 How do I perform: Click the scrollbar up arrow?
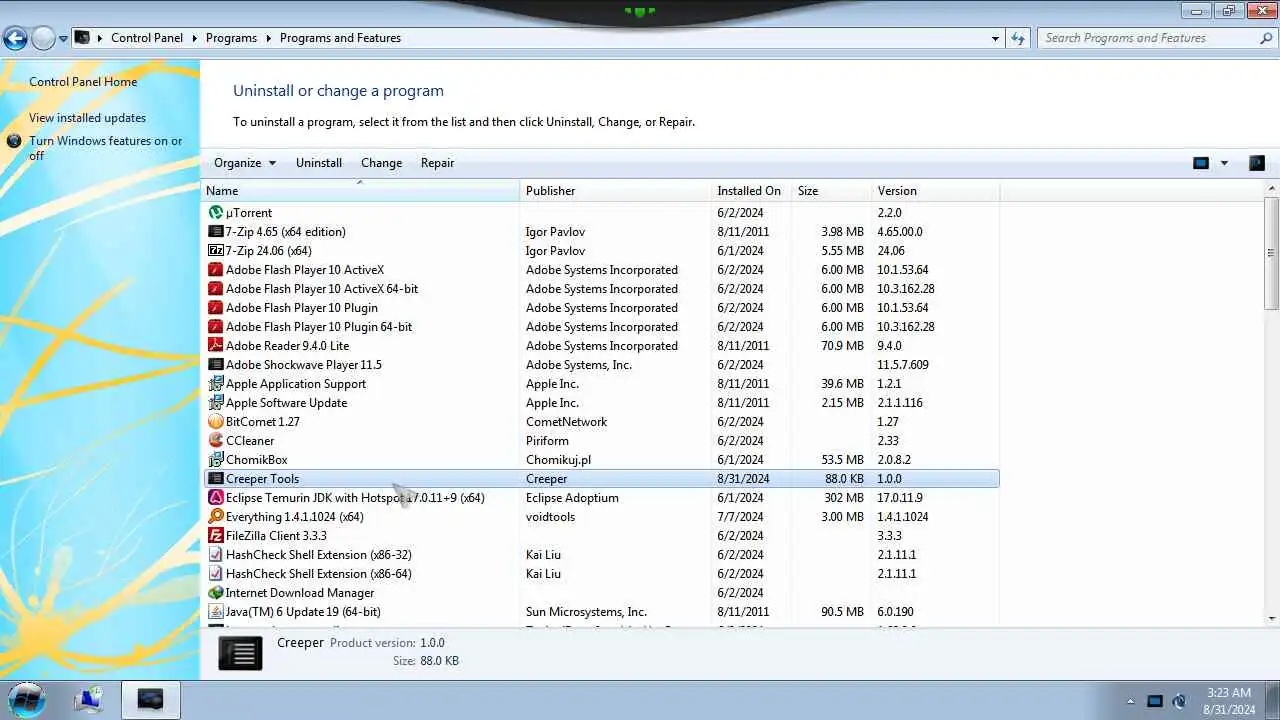point(1271,188)
